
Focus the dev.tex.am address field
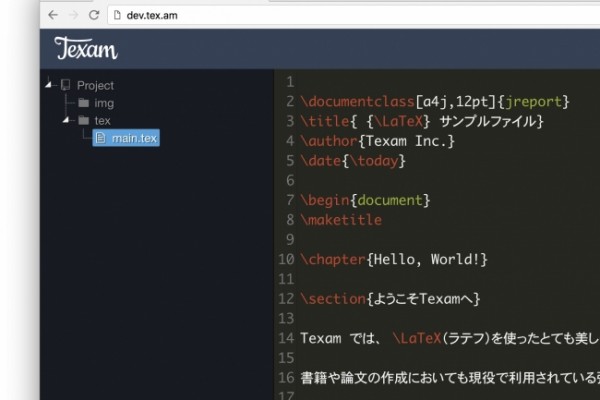[x=354, y=15]
